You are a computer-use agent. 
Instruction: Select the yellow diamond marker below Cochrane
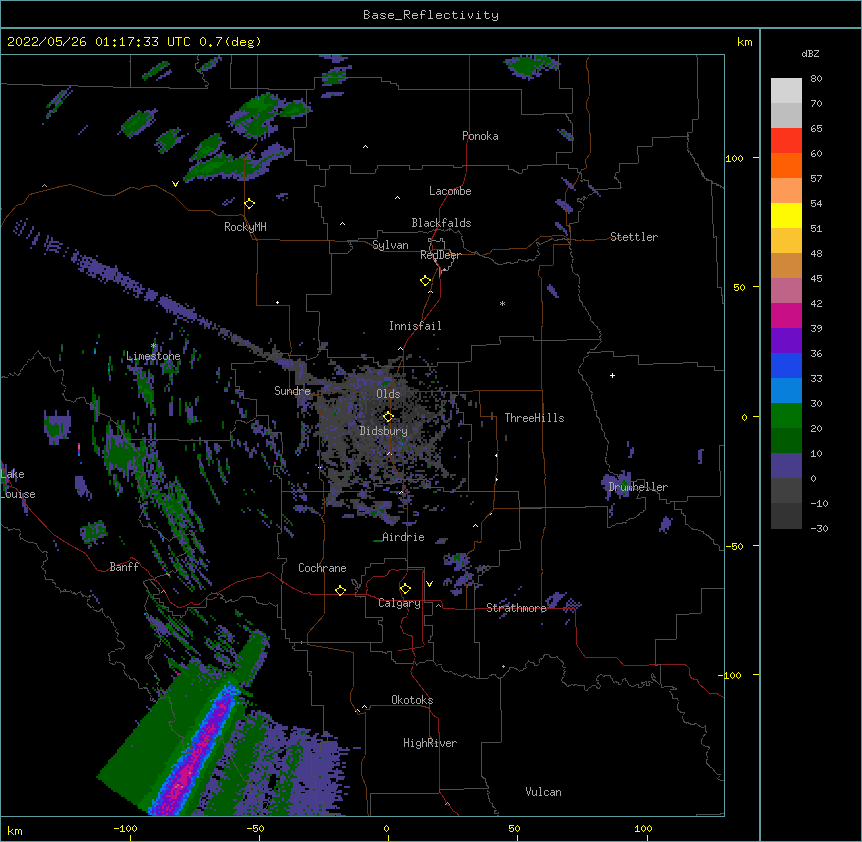tap(340, 590)
